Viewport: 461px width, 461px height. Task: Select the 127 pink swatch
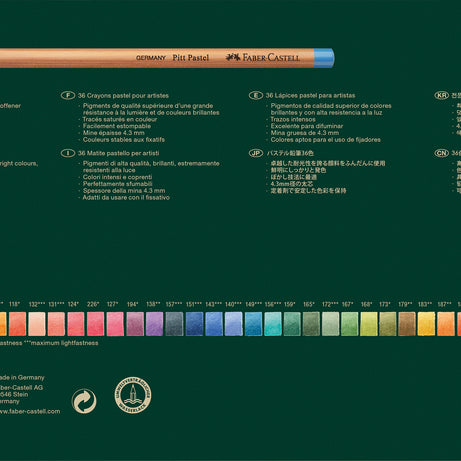115,324
